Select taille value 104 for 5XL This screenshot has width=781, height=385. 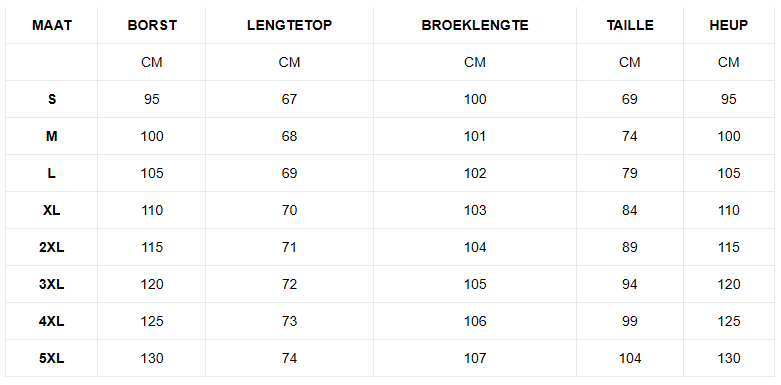tap(630, 358)
